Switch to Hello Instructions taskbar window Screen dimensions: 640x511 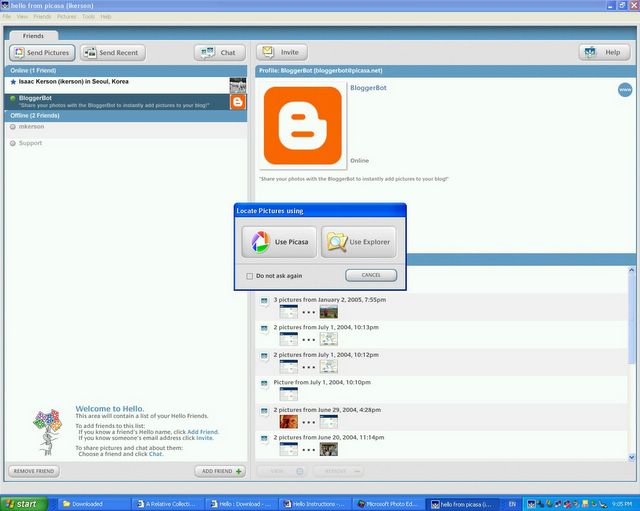316,504
